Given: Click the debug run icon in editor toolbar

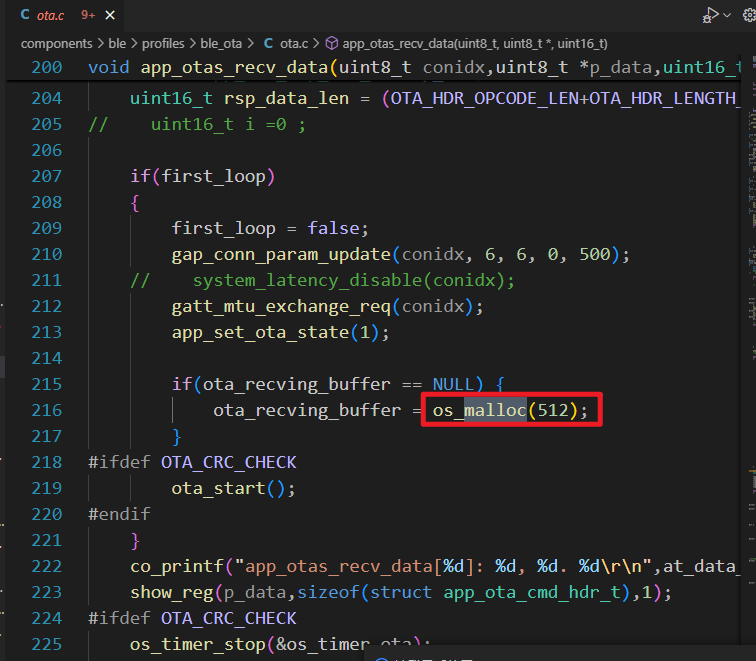Looking at the screenshot, I should click(x=711, y=15).
